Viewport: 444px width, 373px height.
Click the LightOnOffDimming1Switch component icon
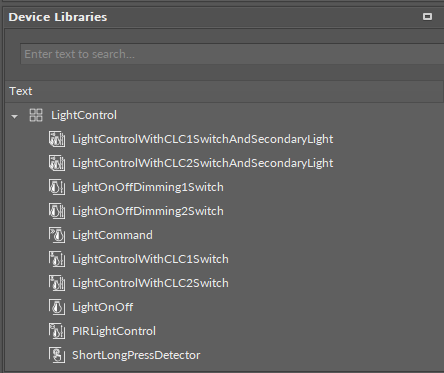point(57,187)
